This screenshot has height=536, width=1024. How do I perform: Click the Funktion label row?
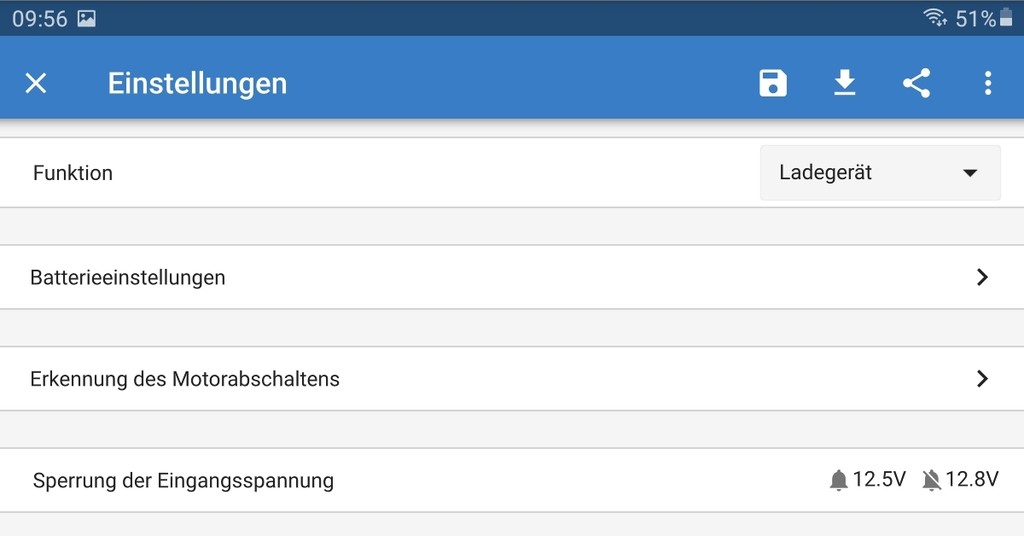point(512,173)
